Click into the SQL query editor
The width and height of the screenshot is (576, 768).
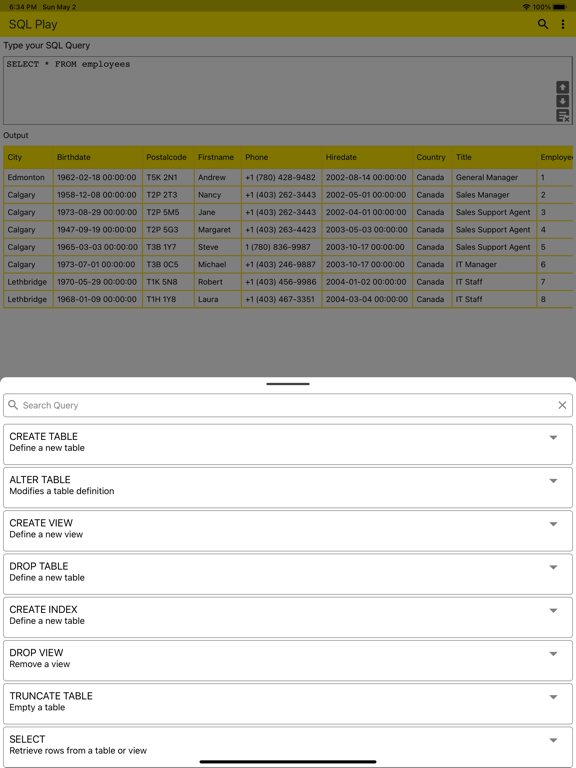pyautogui.click(x=288, y=91)
